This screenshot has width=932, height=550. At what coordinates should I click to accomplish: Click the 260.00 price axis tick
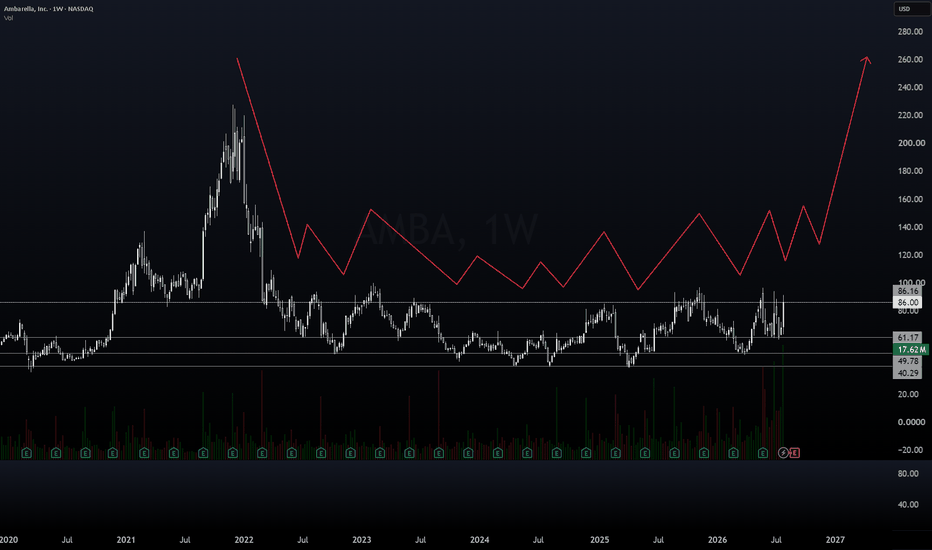pos(910,59)
